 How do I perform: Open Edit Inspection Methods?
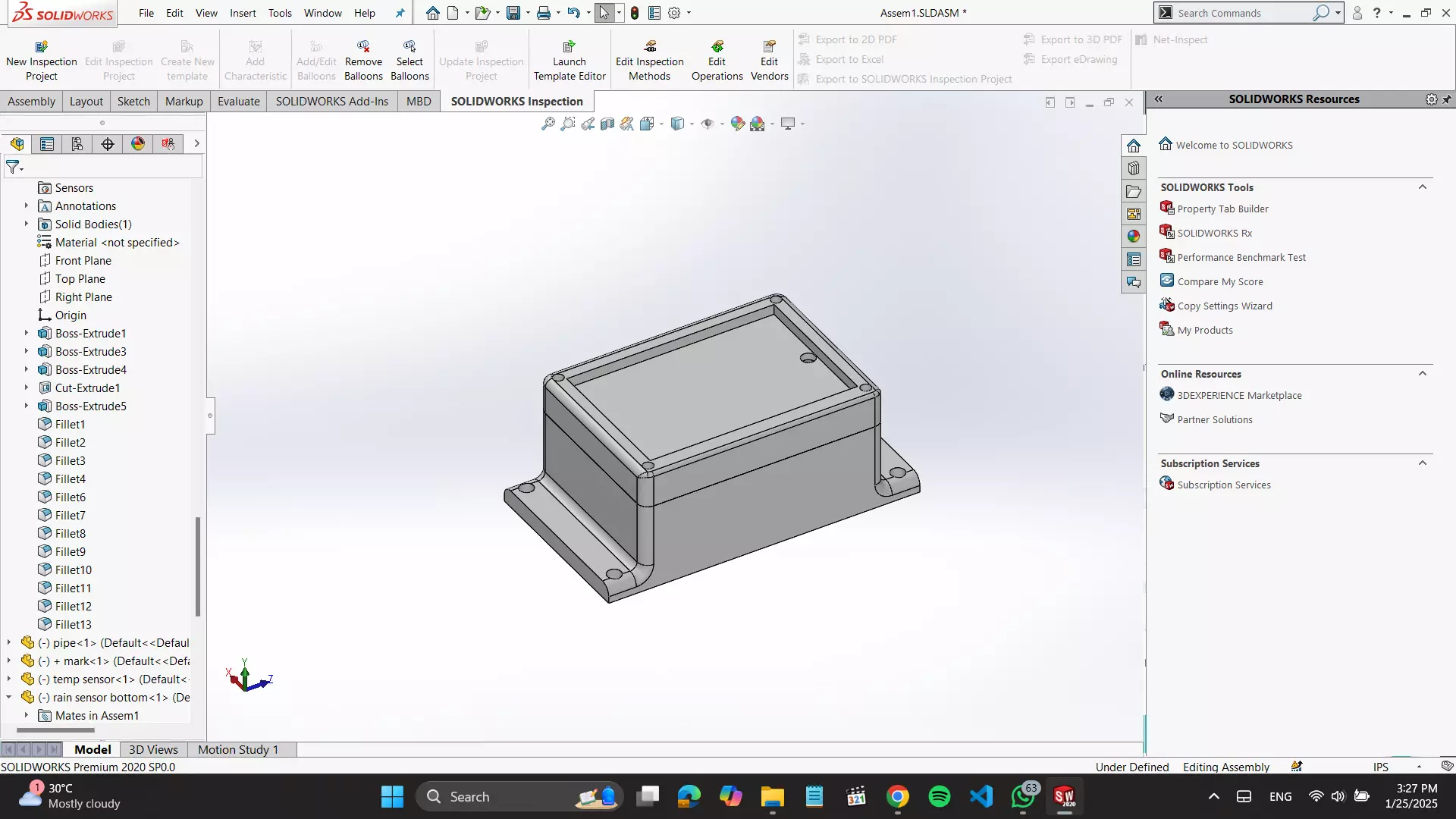[649, 61]
